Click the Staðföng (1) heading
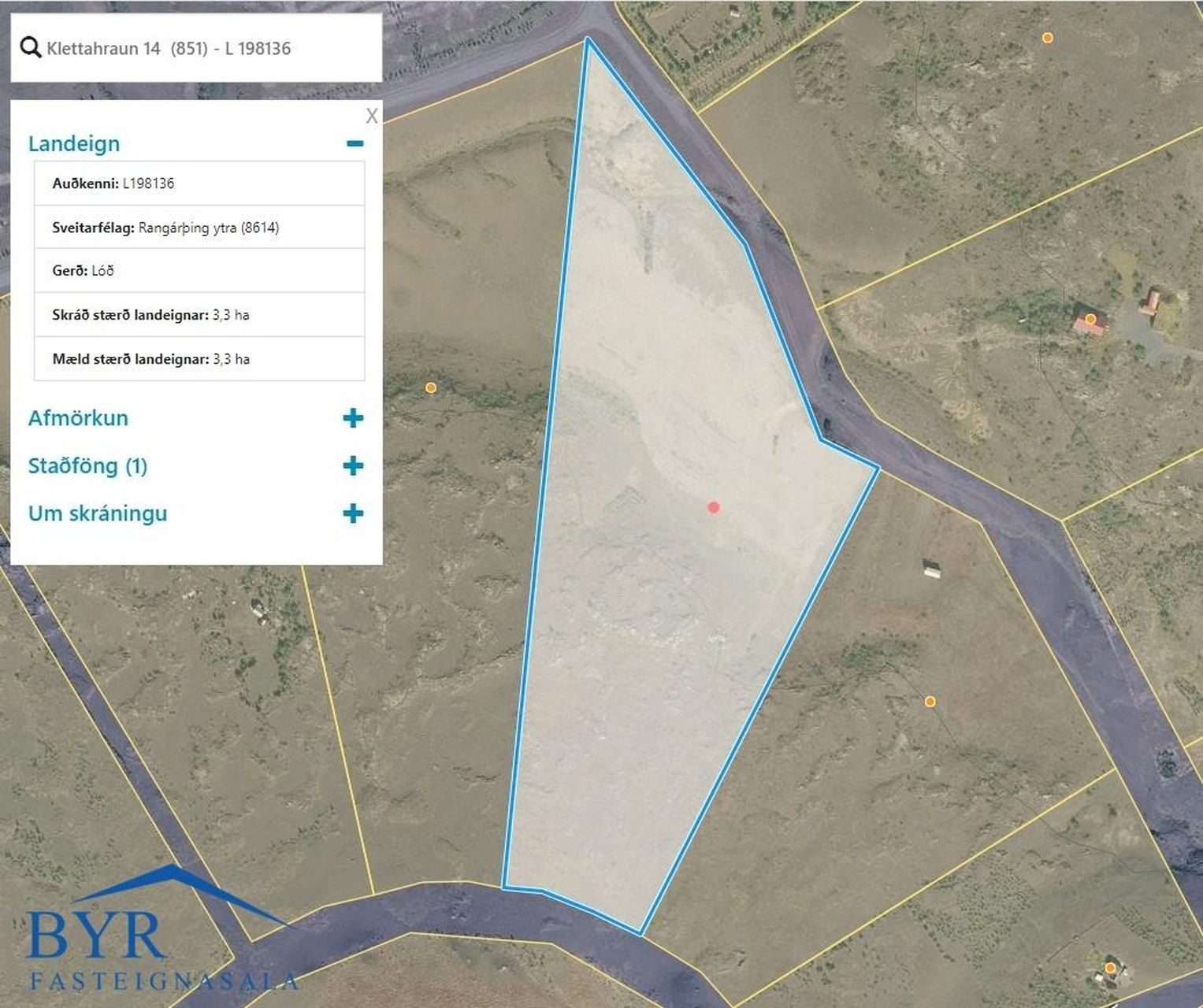 coord(87,466)
